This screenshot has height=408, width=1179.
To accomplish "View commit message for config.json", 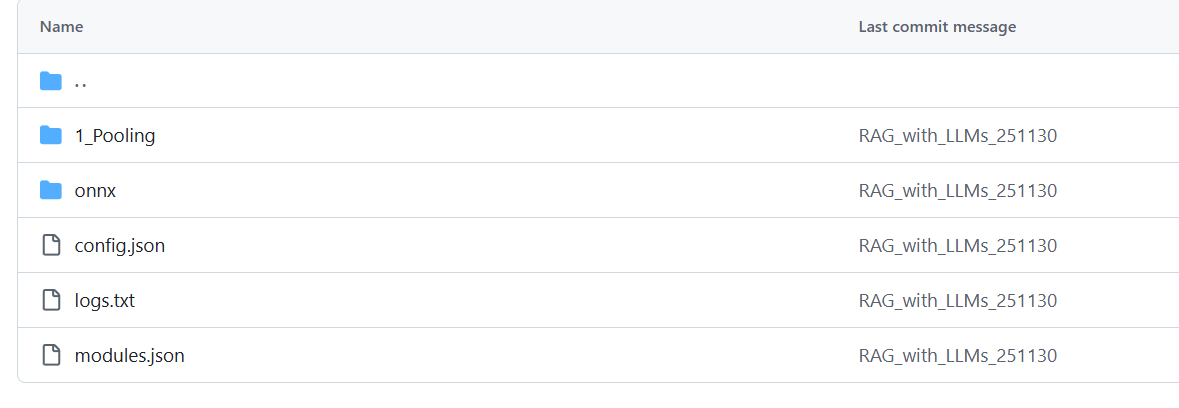I will click(958, 246).
